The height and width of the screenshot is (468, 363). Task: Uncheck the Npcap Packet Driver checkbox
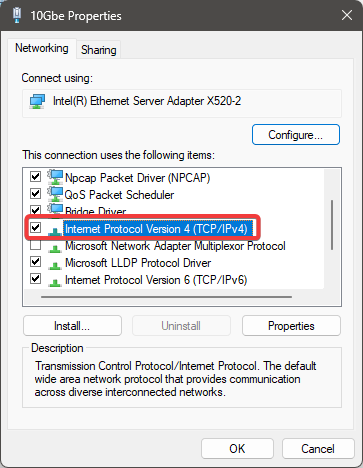(x=35, y=176)
